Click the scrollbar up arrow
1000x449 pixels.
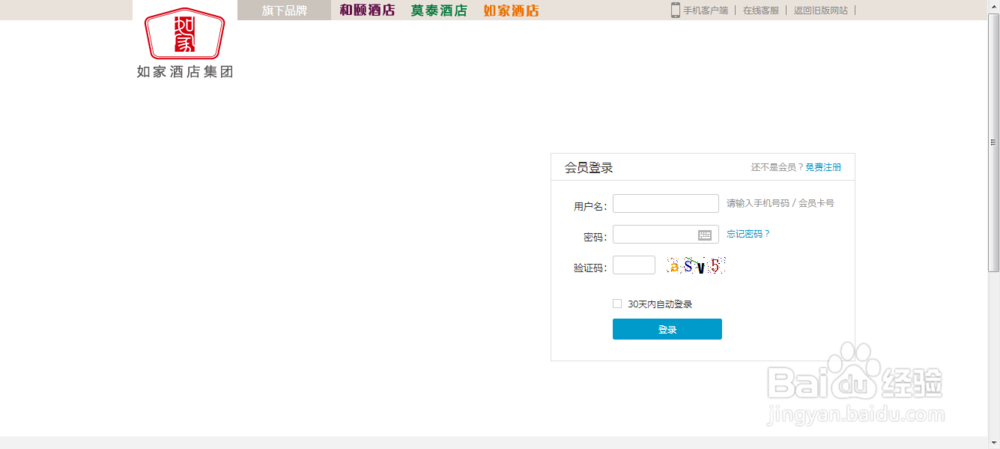pyautogui.click(x=994, y=7)
